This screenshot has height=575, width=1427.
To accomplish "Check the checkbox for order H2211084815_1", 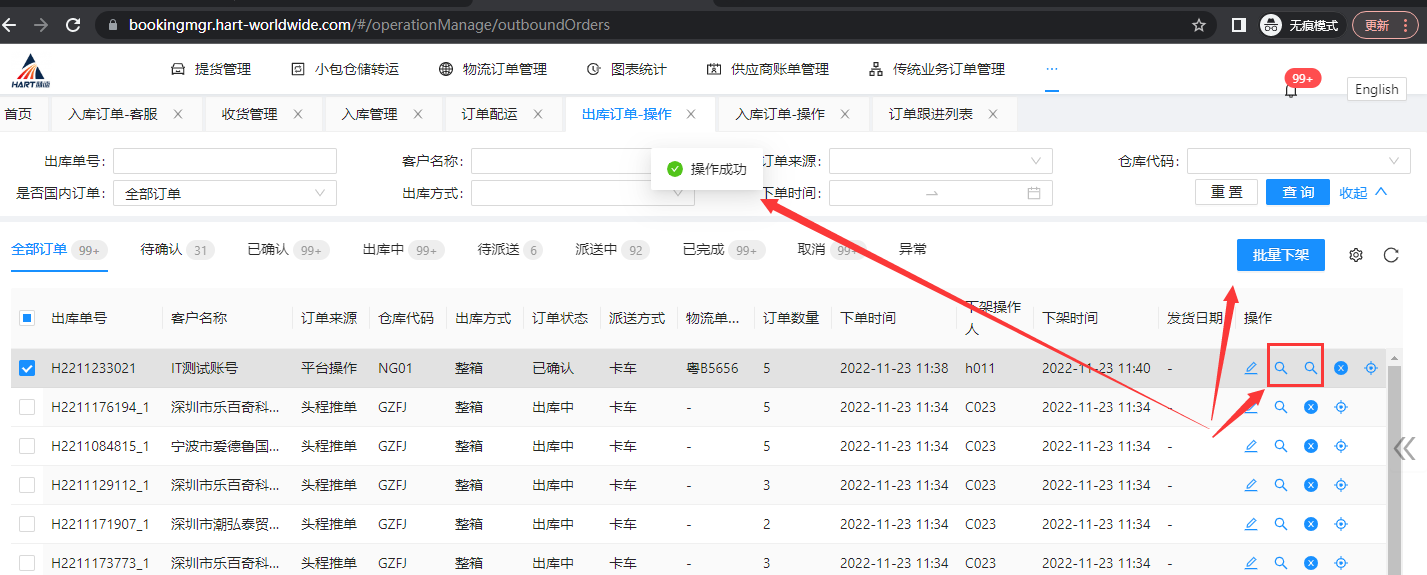I will pyautogui.click(x=27, y=446).
